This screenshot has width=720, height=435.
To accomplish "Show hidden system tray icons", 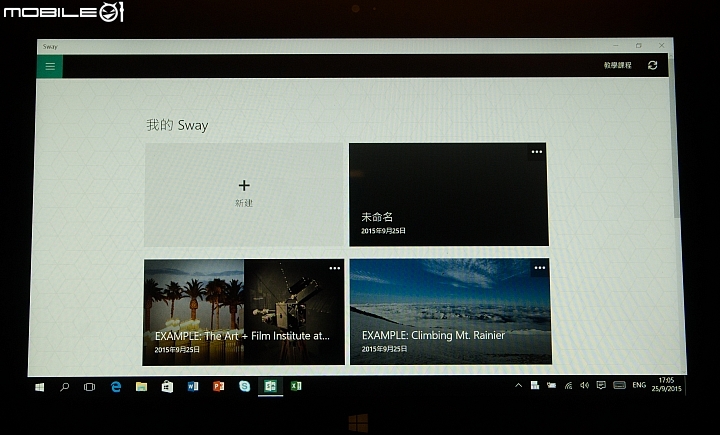I will [x=518, y=385].
